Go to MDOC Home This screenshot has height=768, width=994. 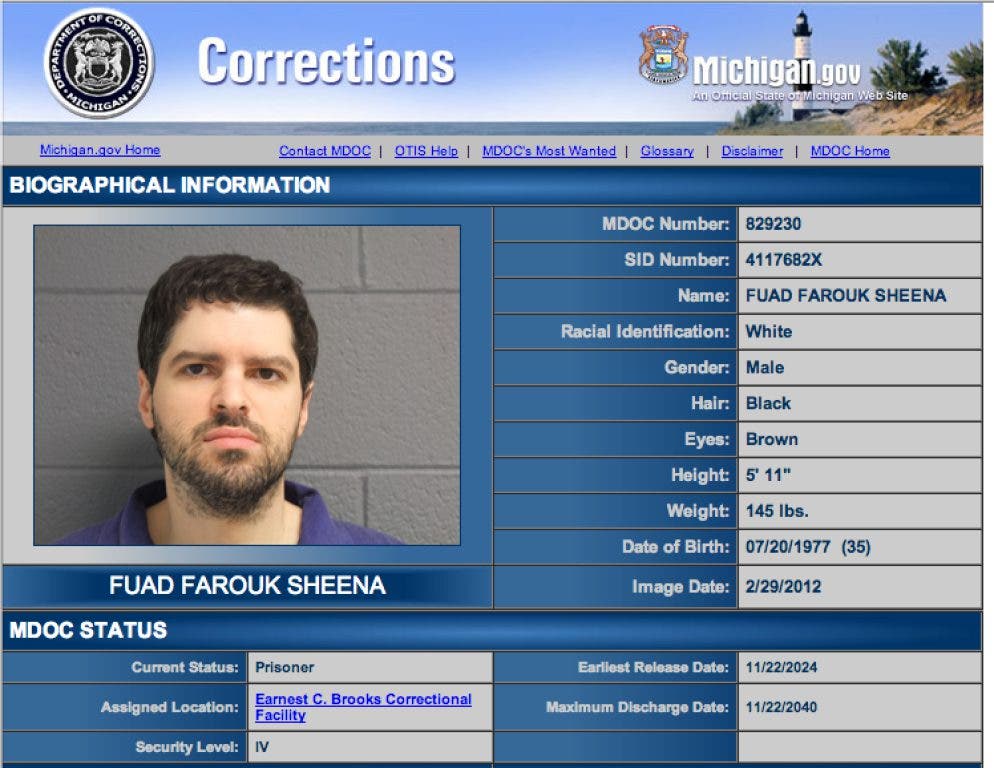849,151
